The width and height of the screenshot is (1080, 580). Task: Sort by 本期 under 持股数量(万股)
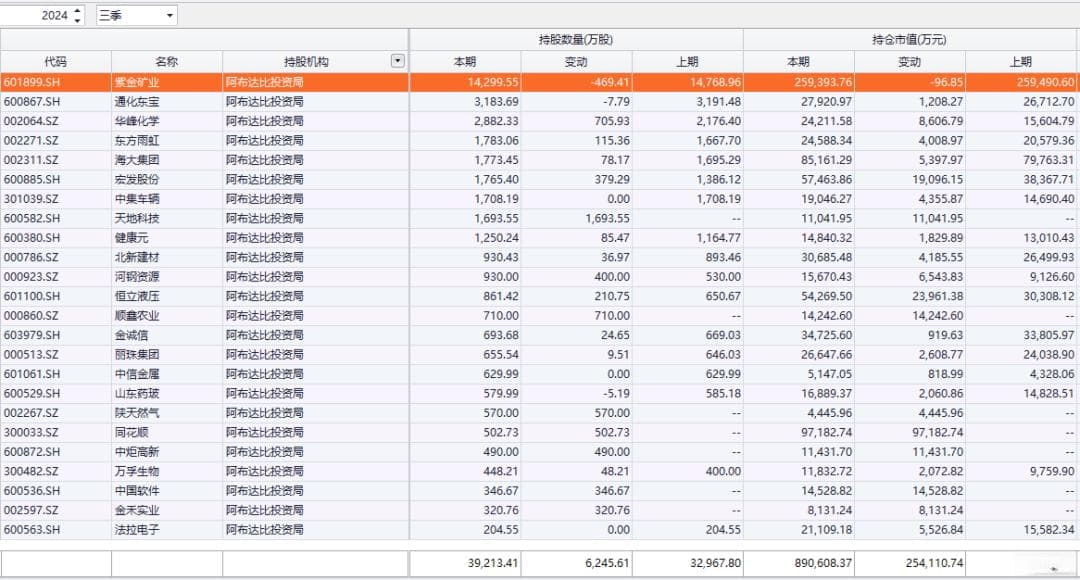tap(465, 61)
